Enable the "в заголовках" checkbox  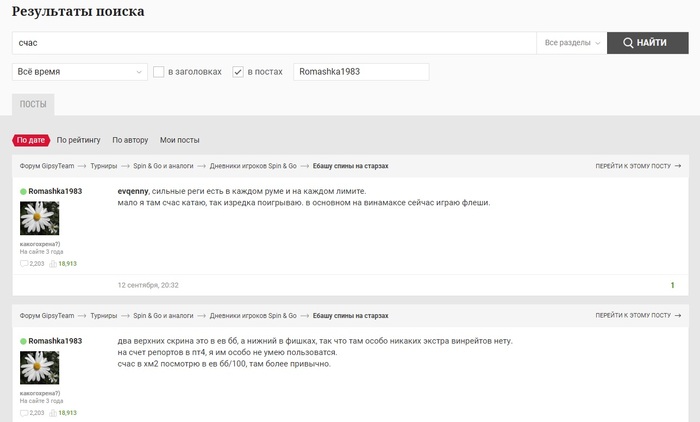point(158,72)
